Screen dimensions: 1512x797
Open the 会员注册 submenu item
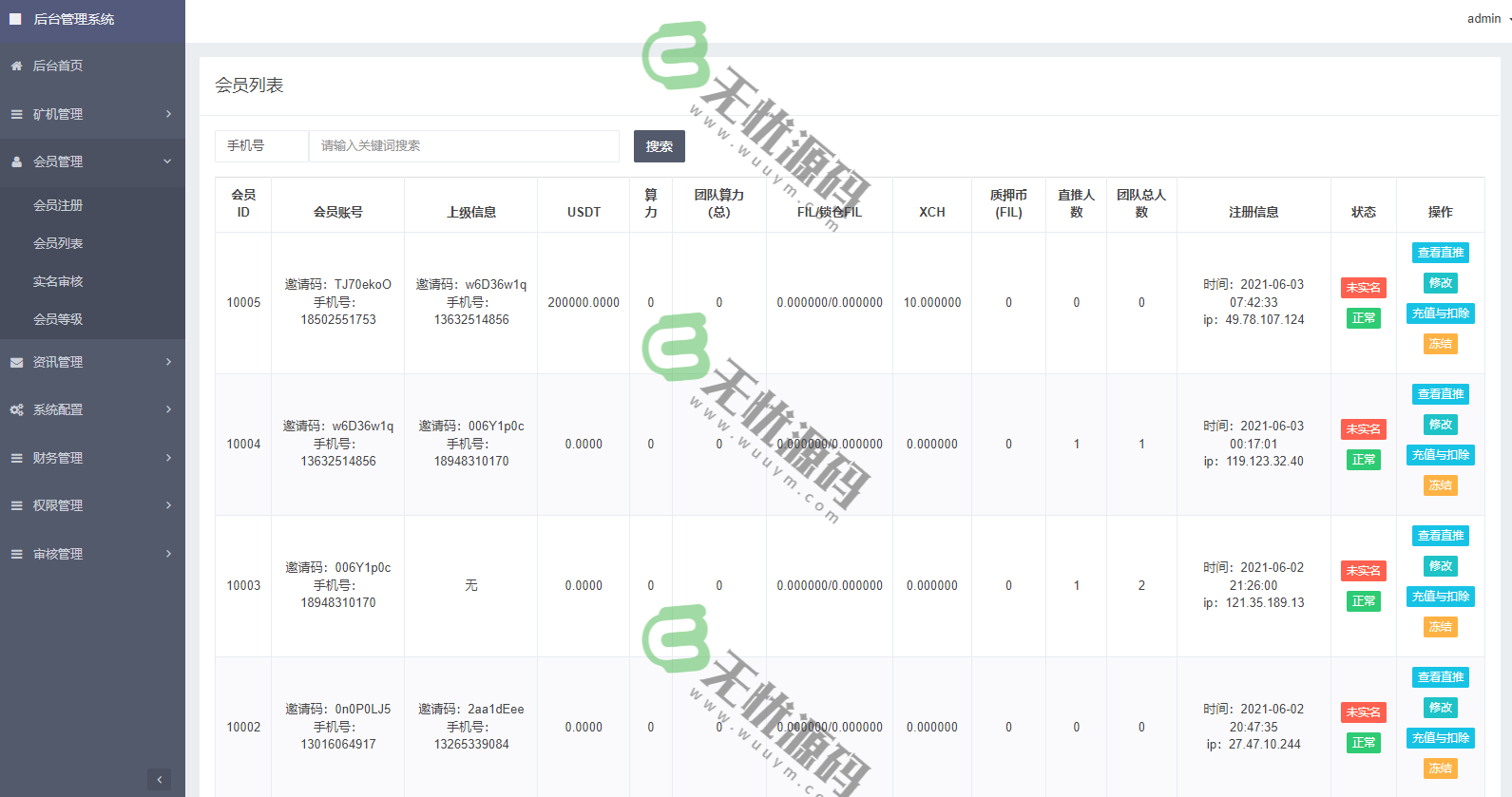click(x=58, y=205)
